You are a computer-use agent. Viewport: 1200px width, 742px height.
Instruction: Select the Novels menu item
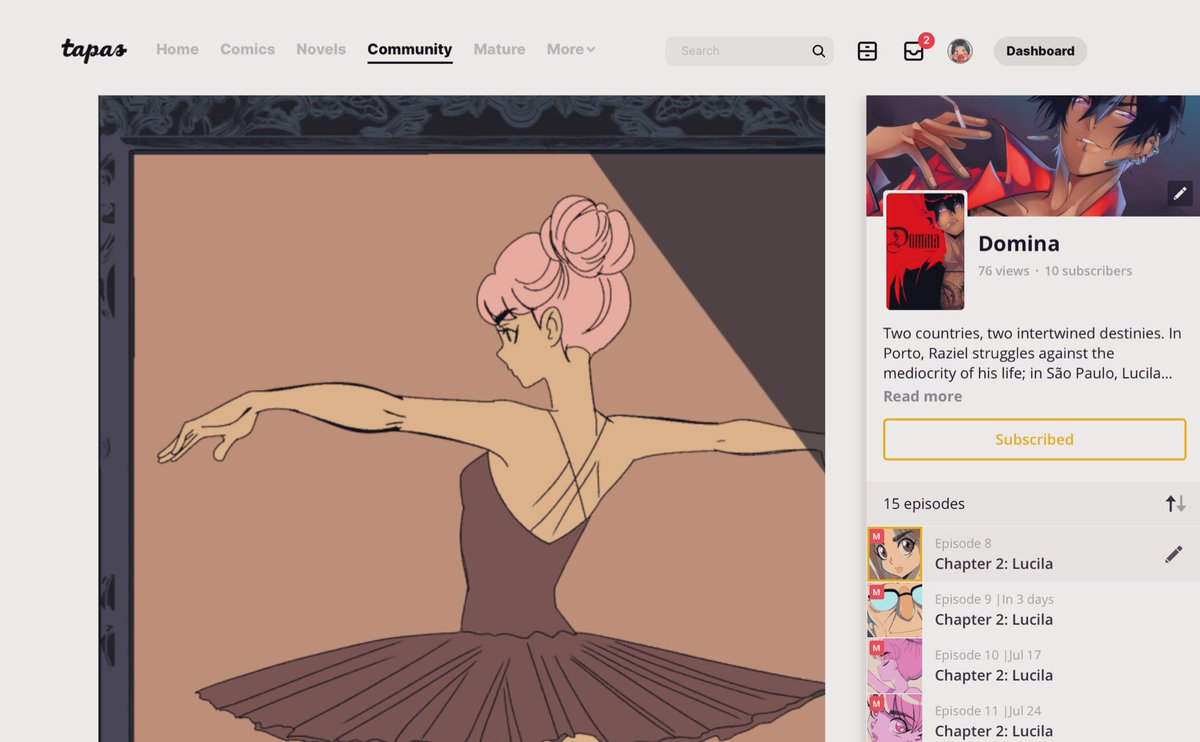tap(320, 49)
